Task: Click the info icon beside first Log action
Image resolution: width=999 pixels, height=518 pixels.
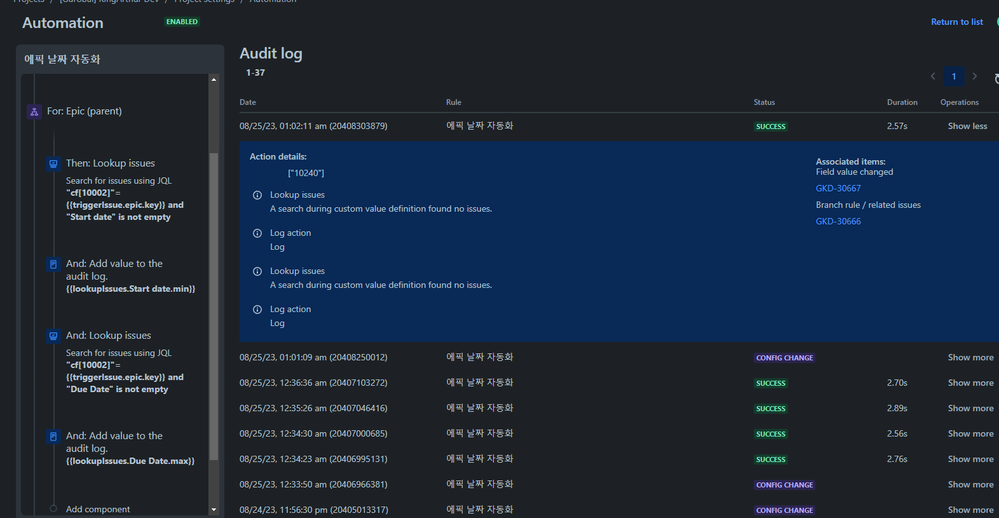Action: point(257,233)
